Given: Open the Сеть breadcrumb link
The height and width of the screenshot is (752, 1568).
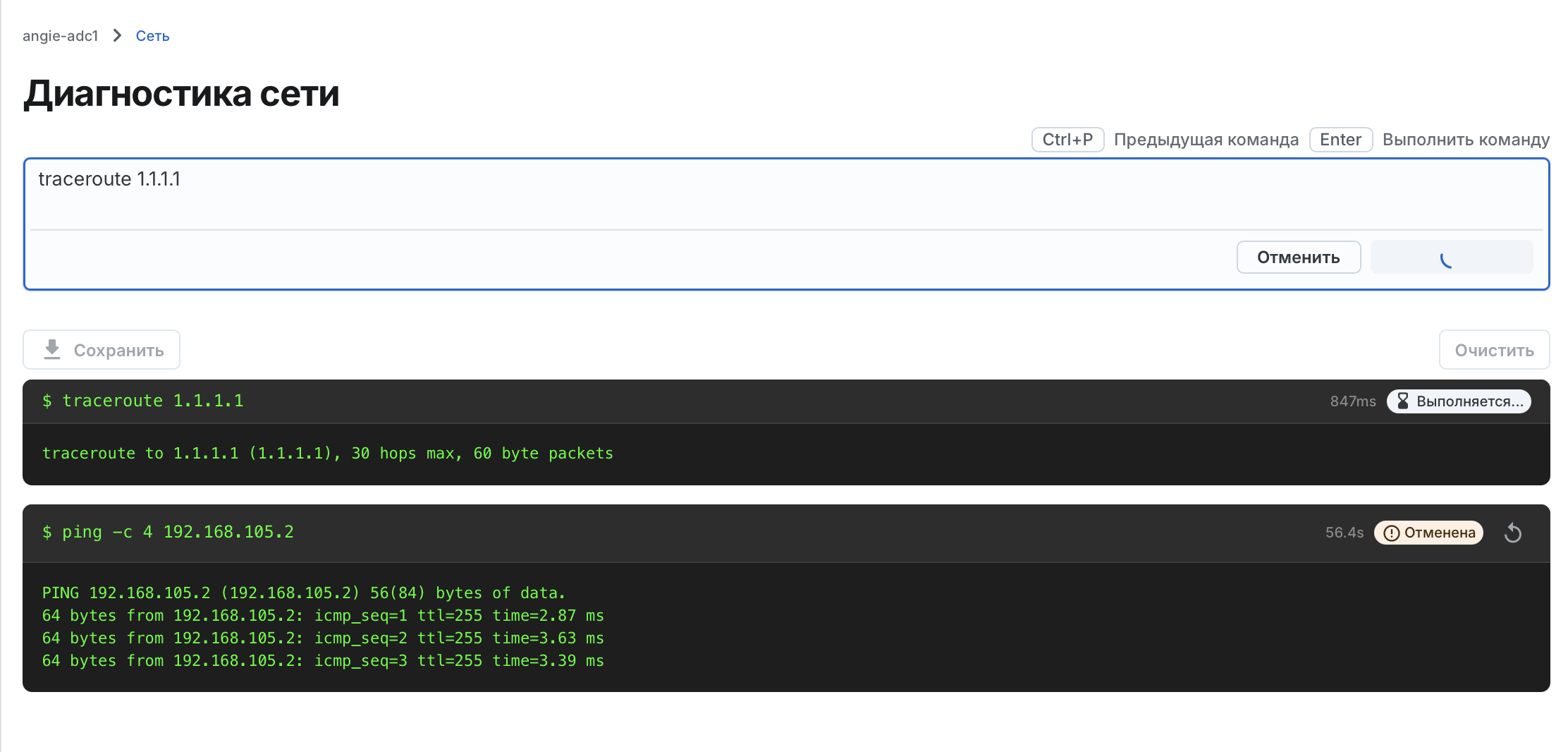Looking at the screenshot, I should point(152,35).
